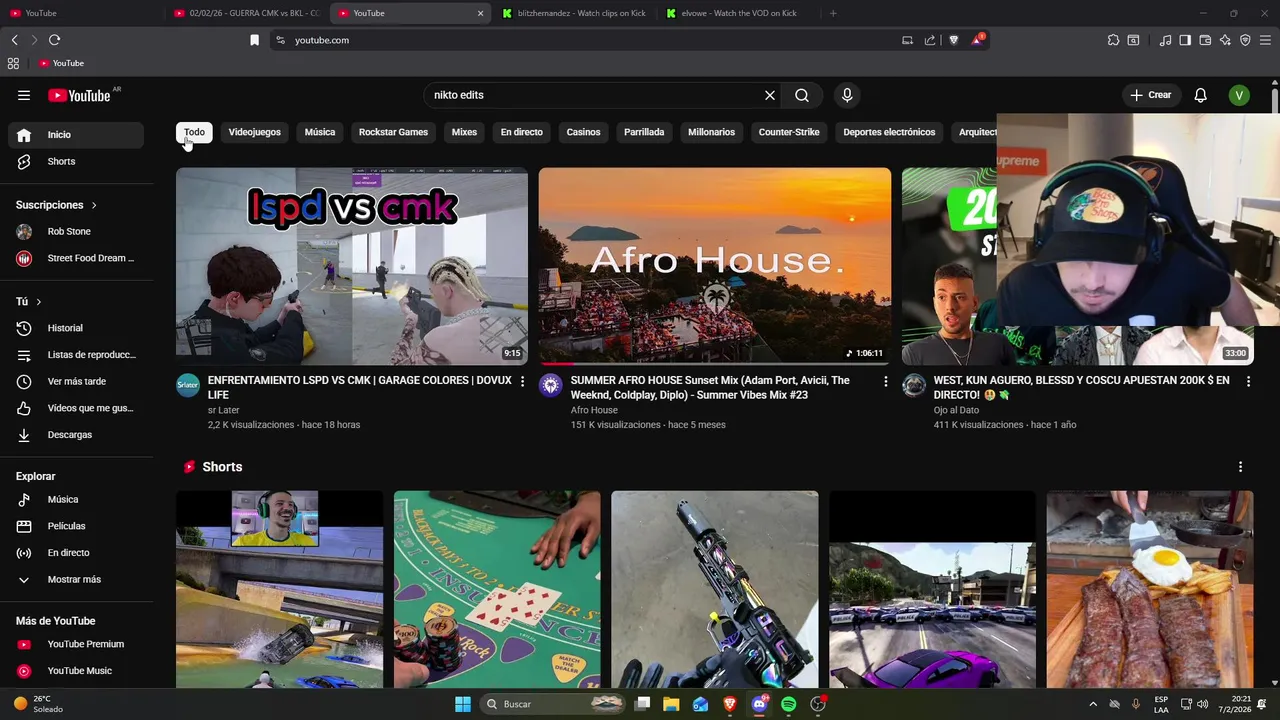Open Leo AI sparkle icon
The image size is (1280, 720).
1225,40
